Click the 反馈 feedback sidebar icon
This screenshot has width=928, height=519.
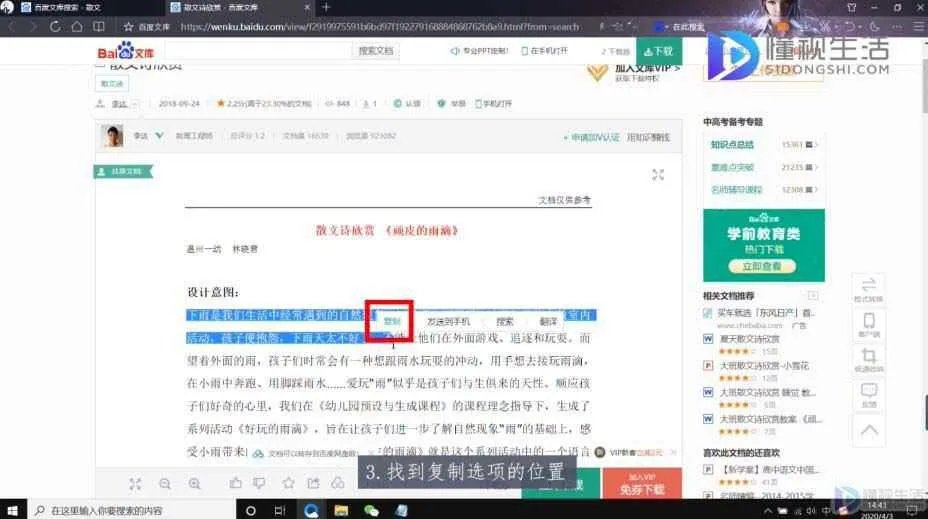point(868,395)
